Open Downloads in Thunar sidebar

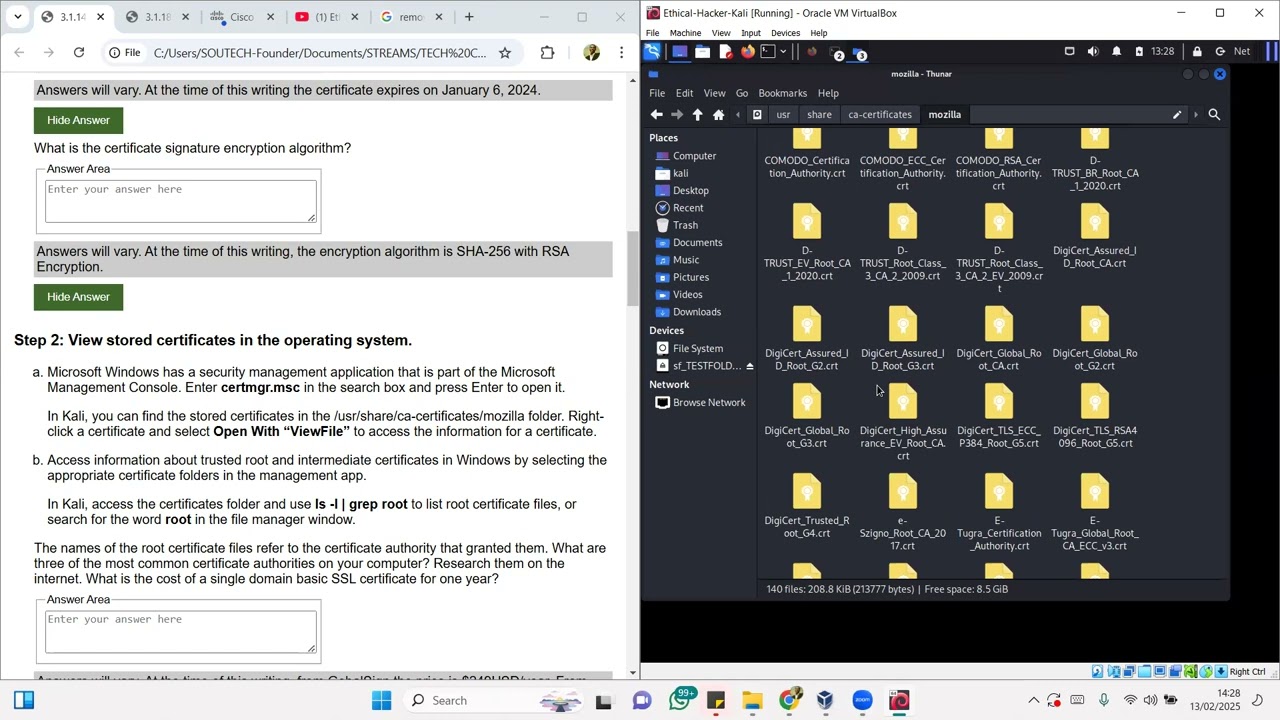(x=697, y=312)
